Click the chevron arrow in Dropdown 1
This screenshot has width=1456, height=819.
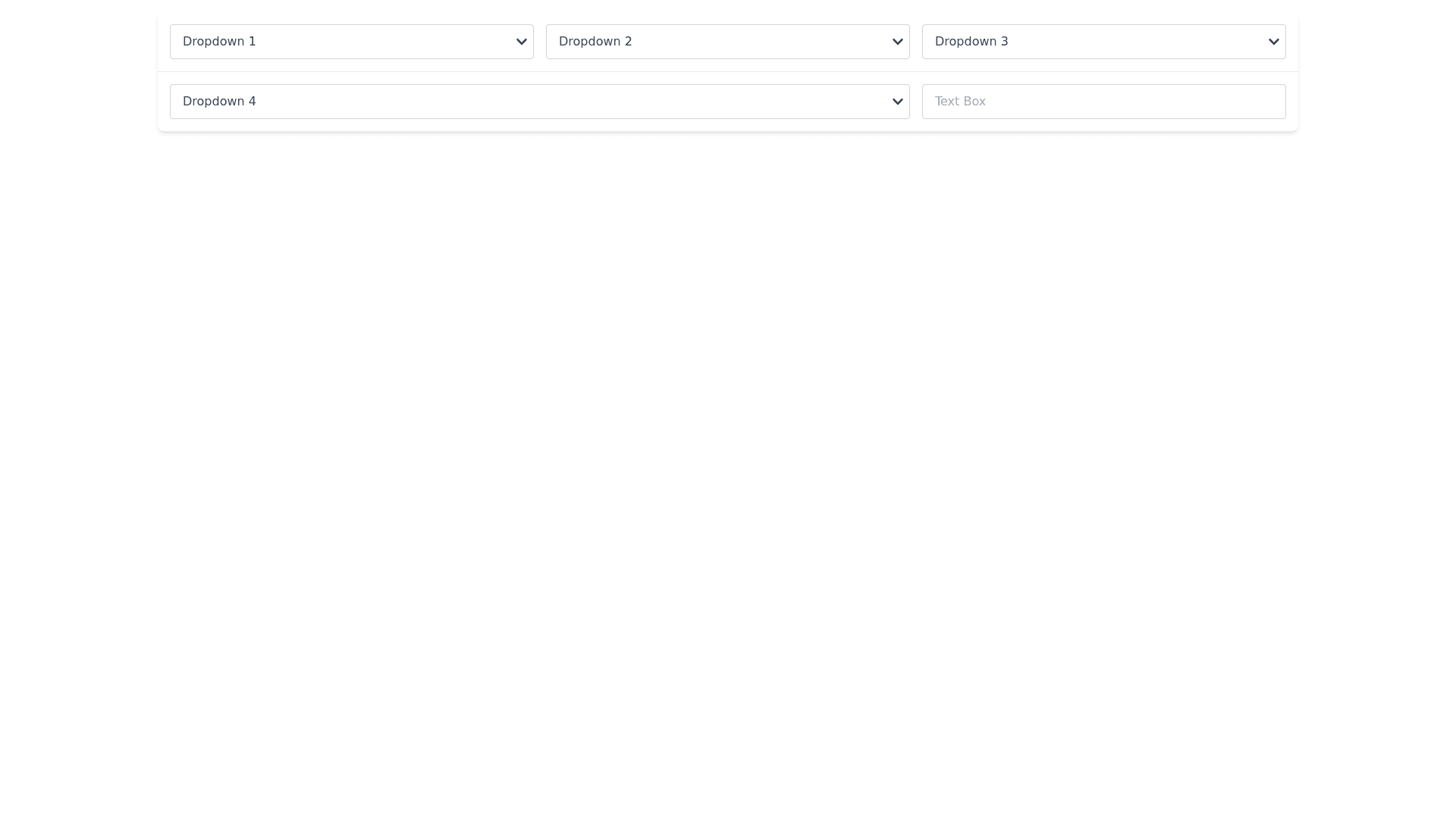pos(521,42)
